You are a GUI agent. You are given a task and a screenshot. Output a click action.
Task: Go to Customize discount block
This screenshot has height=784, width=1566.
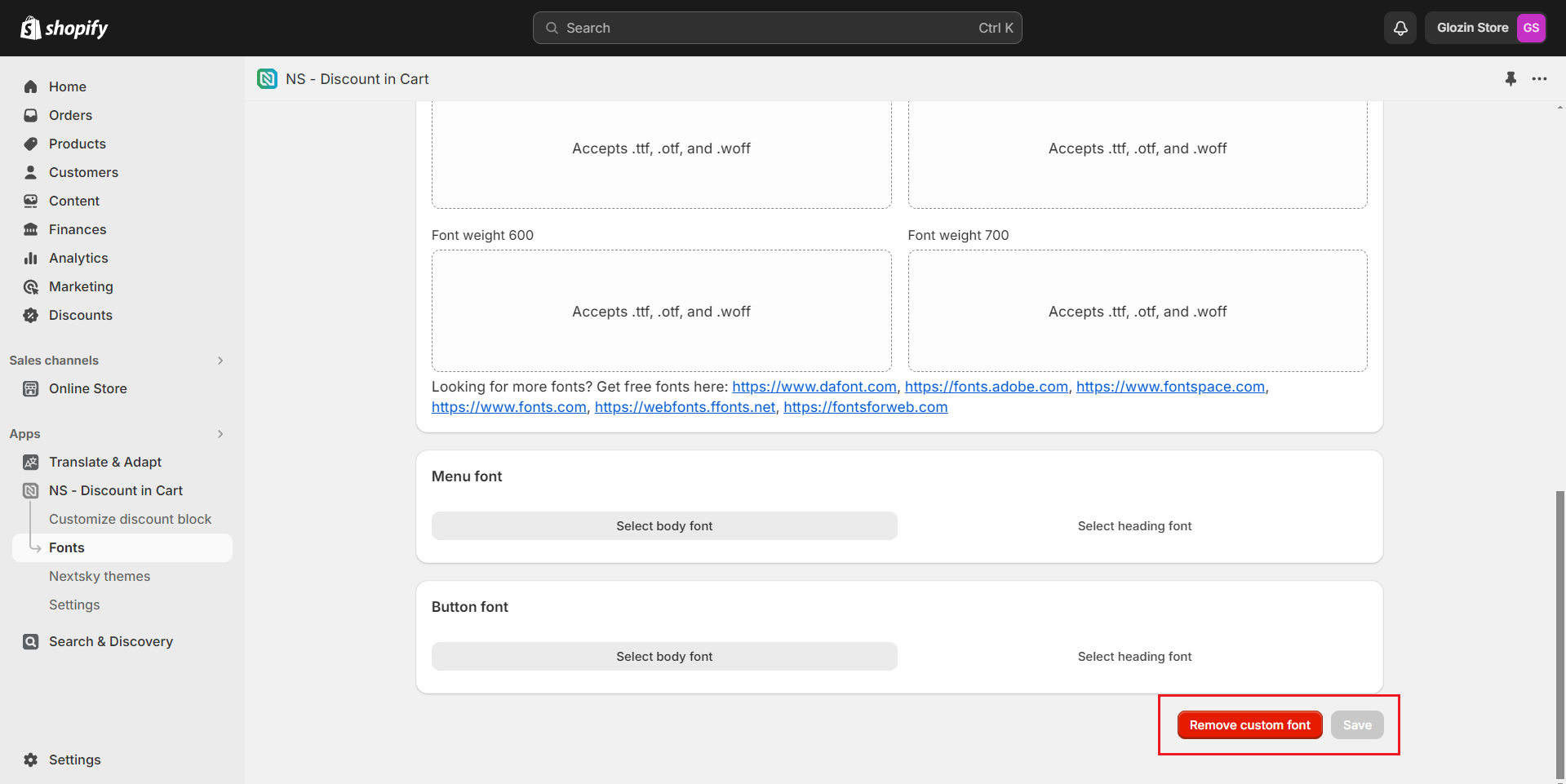click(x=130, y=519)
